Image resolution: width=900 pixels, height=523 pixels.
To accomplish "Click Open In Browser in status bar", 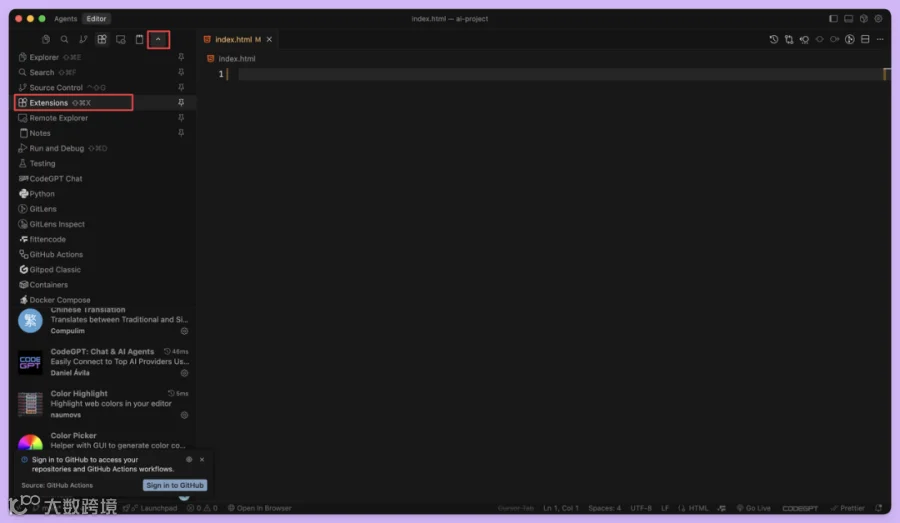I will tap(259, 509).
